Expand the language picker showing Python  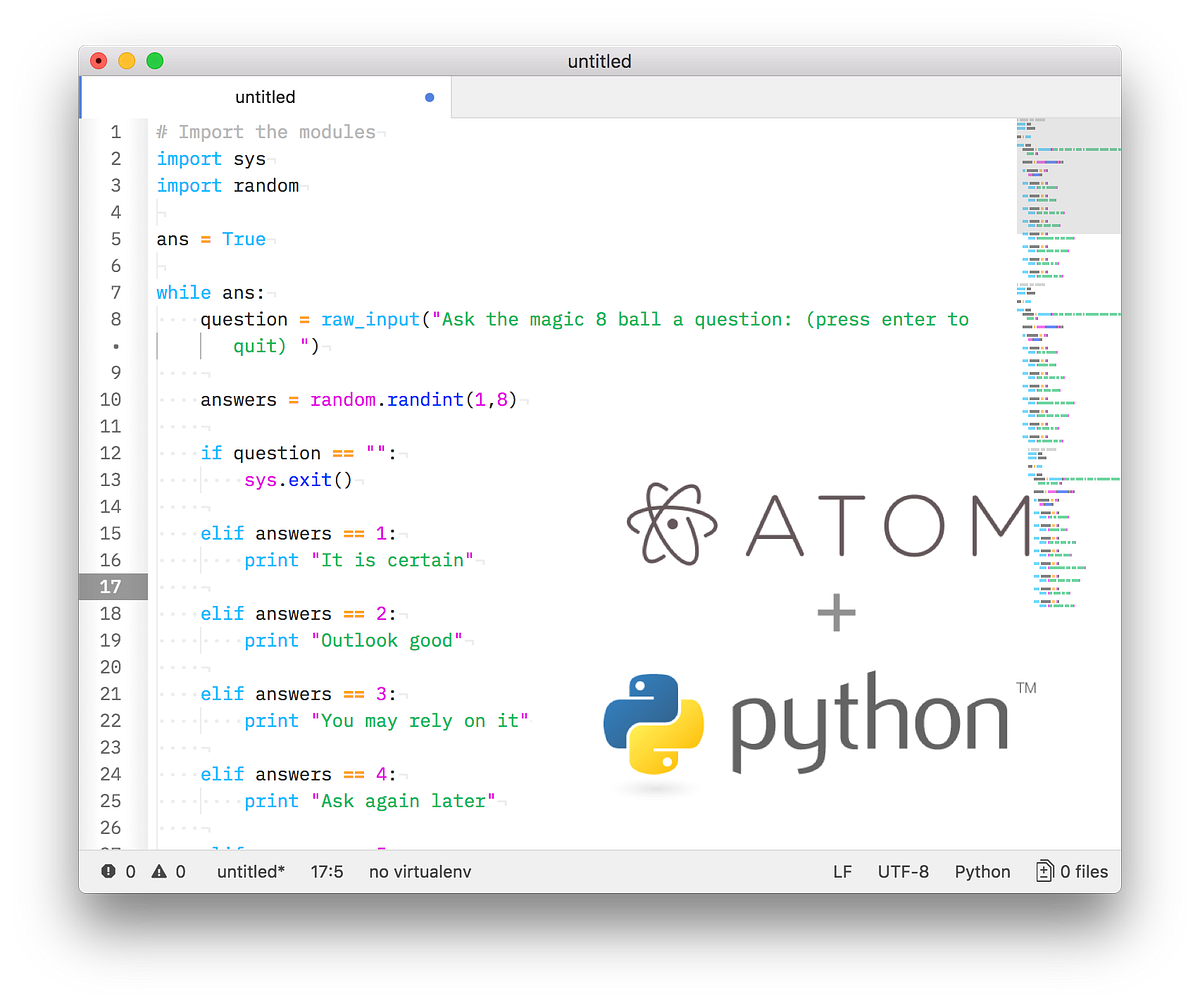982,871
